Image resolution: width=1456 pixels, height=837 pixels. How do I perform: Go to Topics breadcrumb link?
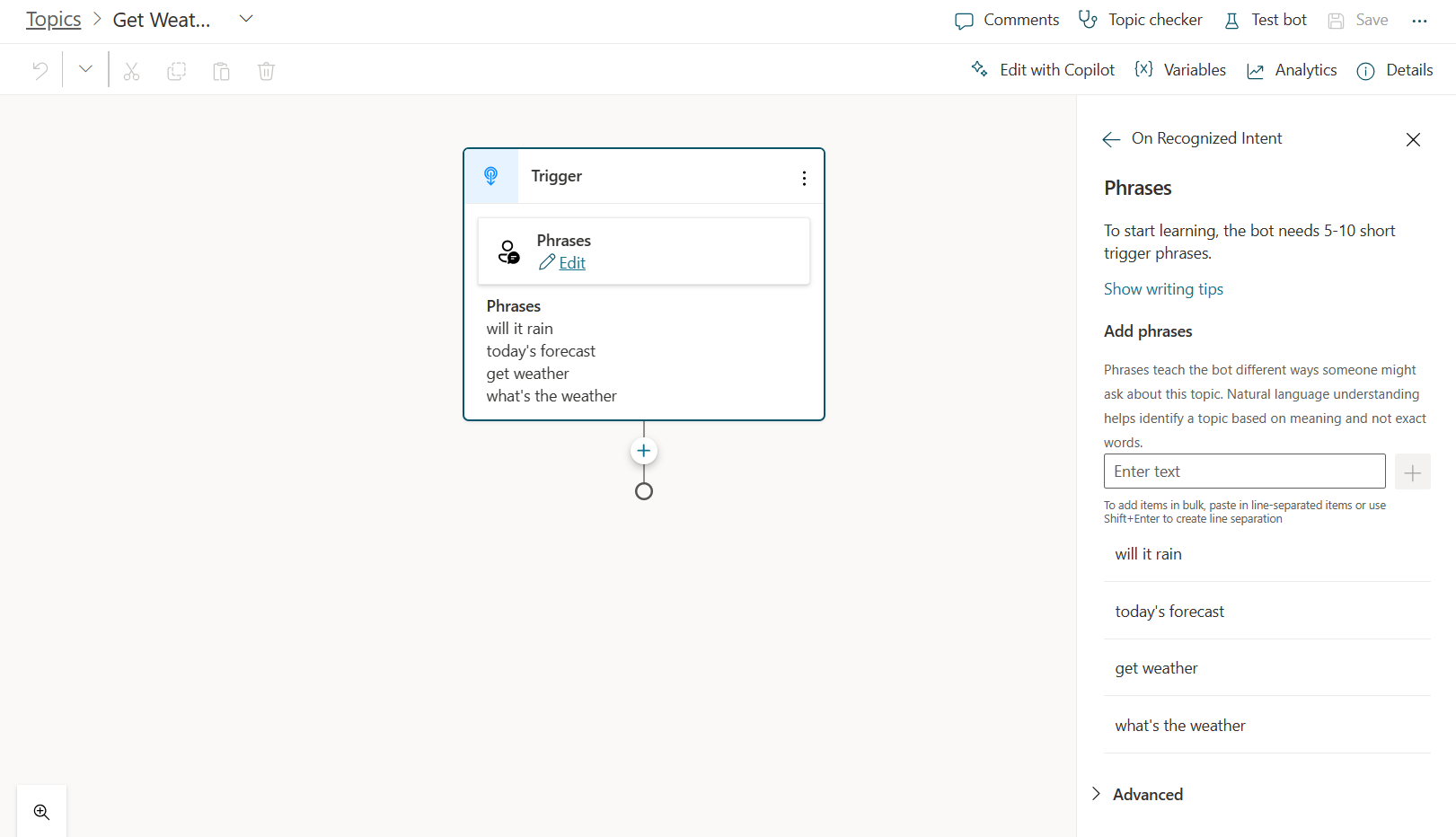click(53, 19)
